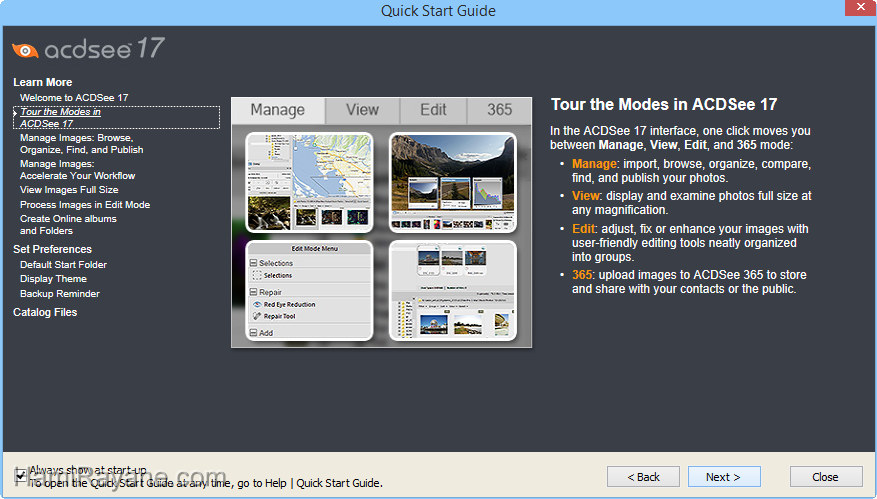Open Manage Images: Browse, Organize, Find topic

tap(82, 144)
